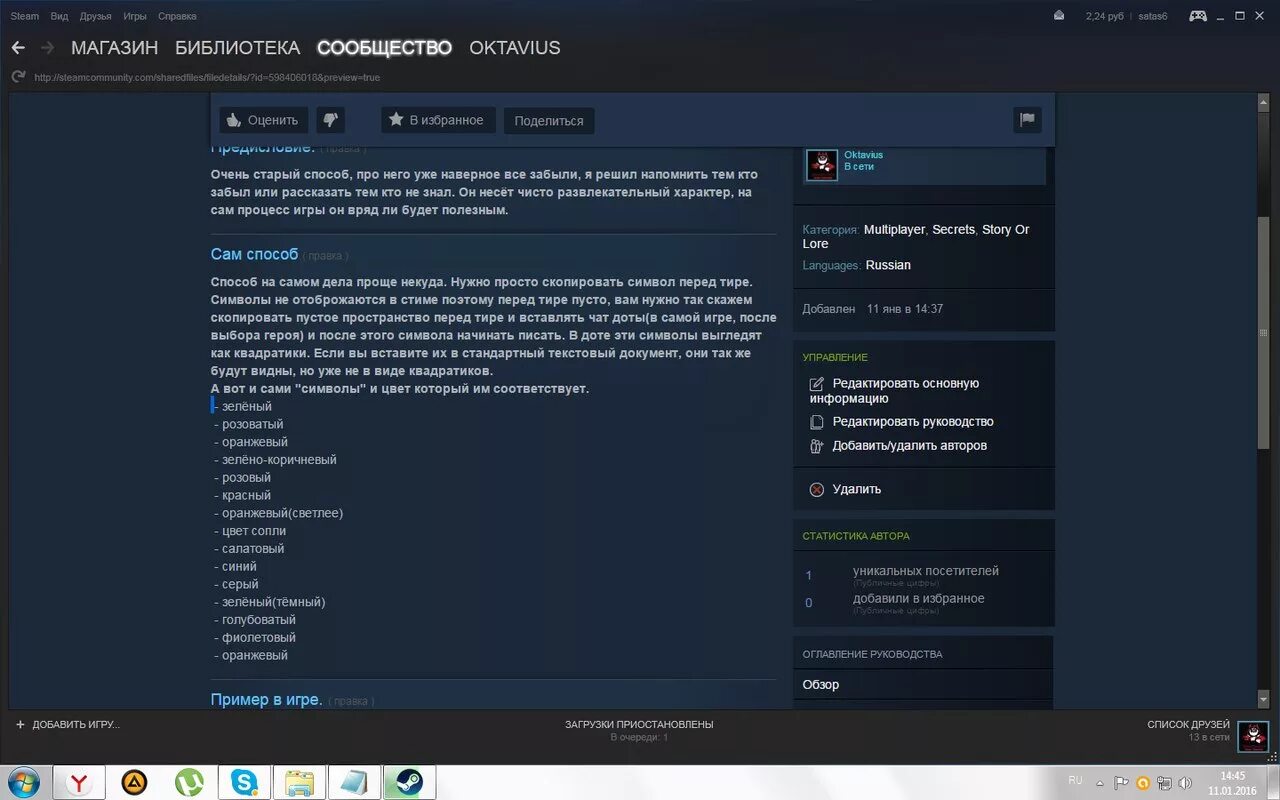Viewport: 1280px width, 800px height.
Task: Click the thumbs-down rating button
Action: coord(331,120)
